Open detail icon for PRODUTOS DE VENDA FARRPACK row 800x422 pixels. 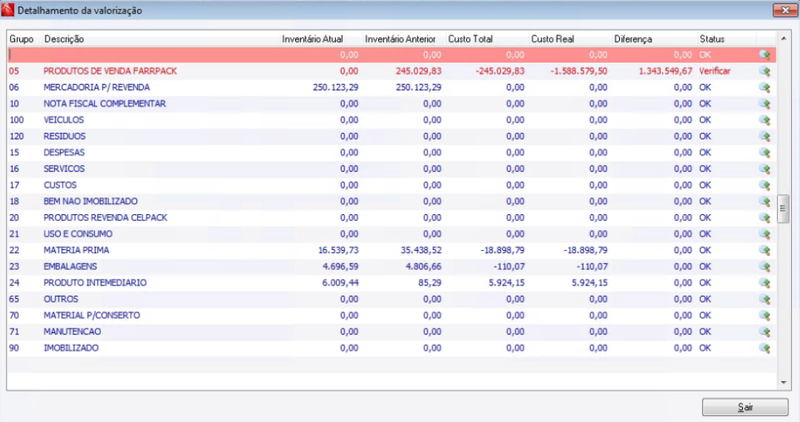click(764, 71)
